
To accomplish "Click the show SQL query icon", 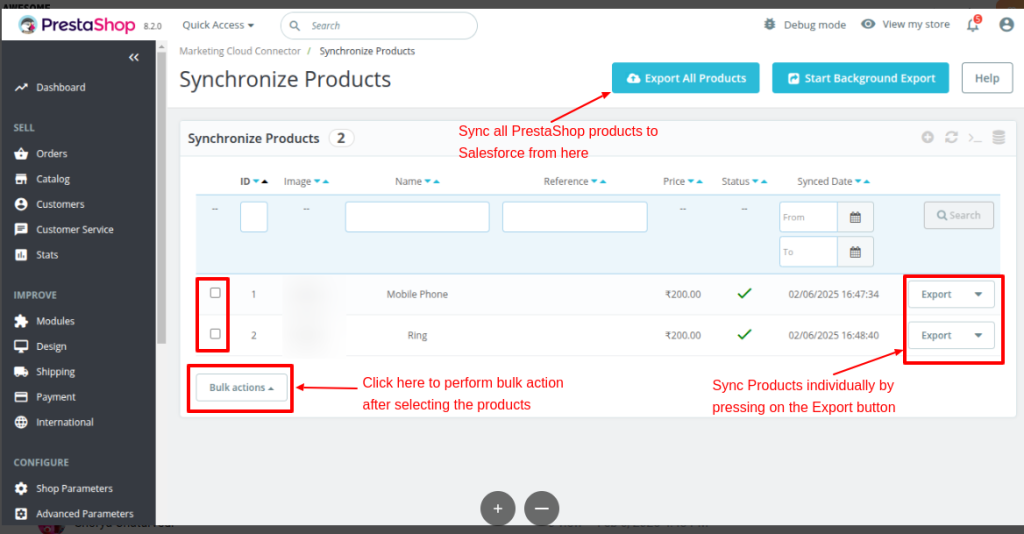I will 975,138.
